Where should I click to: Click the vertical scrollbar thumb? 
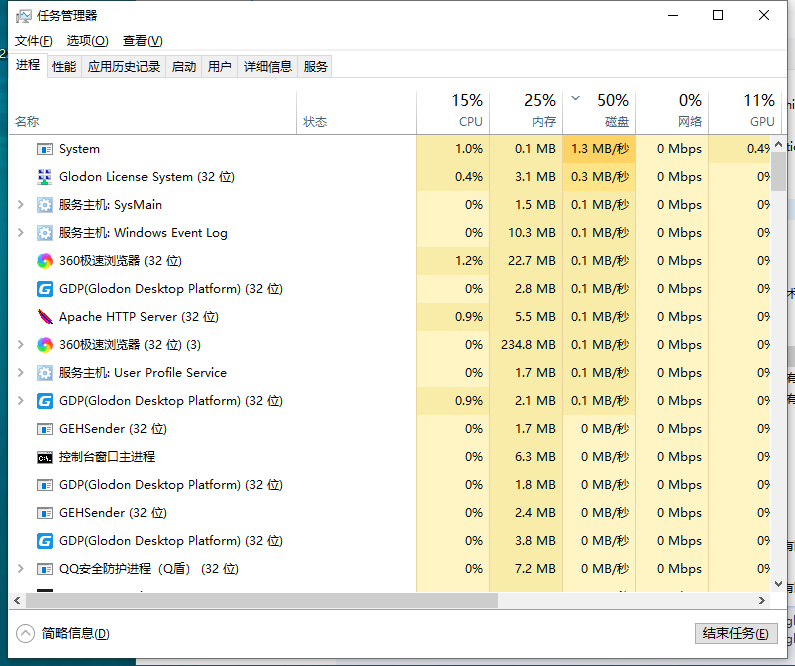(x=778, y=171)
